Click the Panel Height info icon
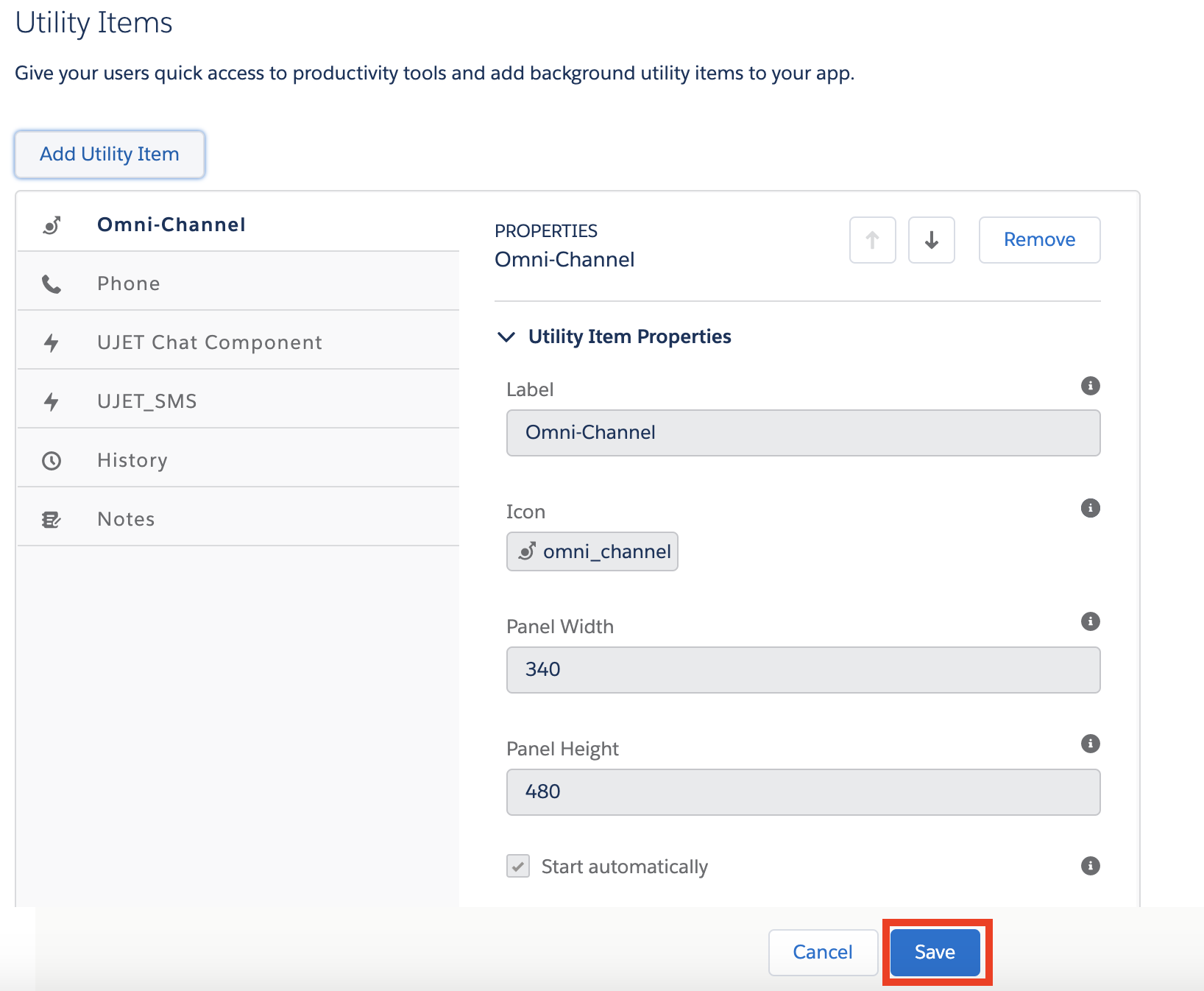1204x991 pixels. click(1090, 744)
